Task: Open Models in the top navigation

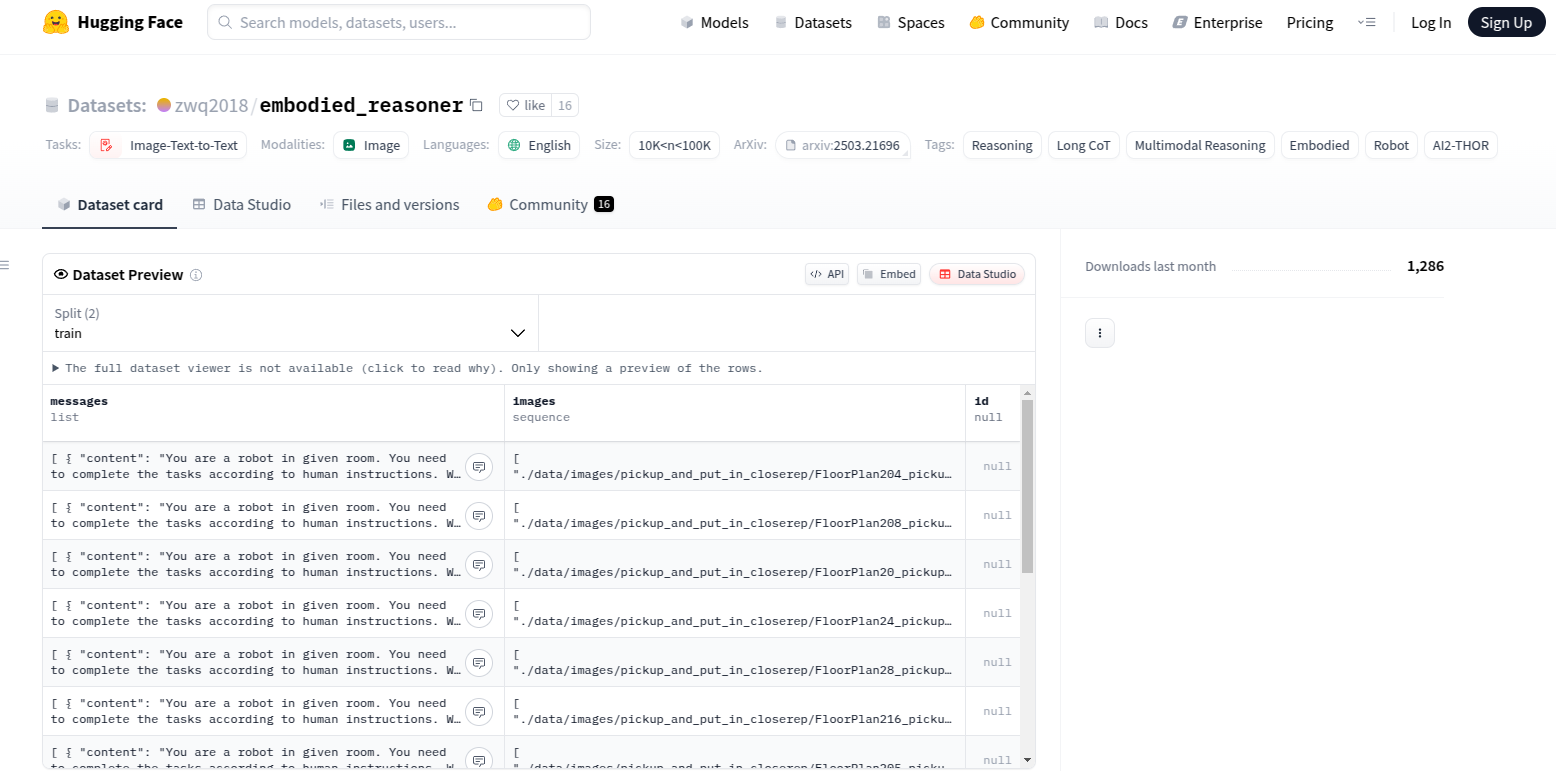Action: 714,22
